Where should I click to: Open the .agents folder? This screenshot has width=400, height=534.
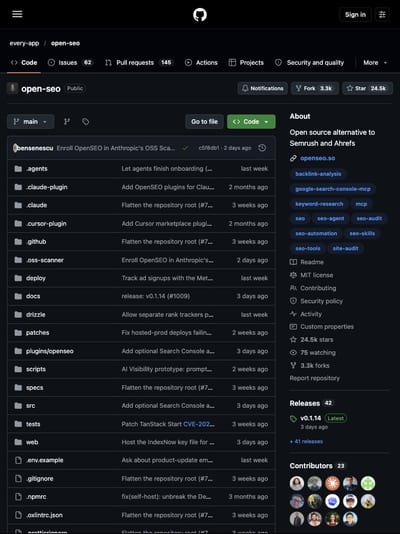(37, 169)
